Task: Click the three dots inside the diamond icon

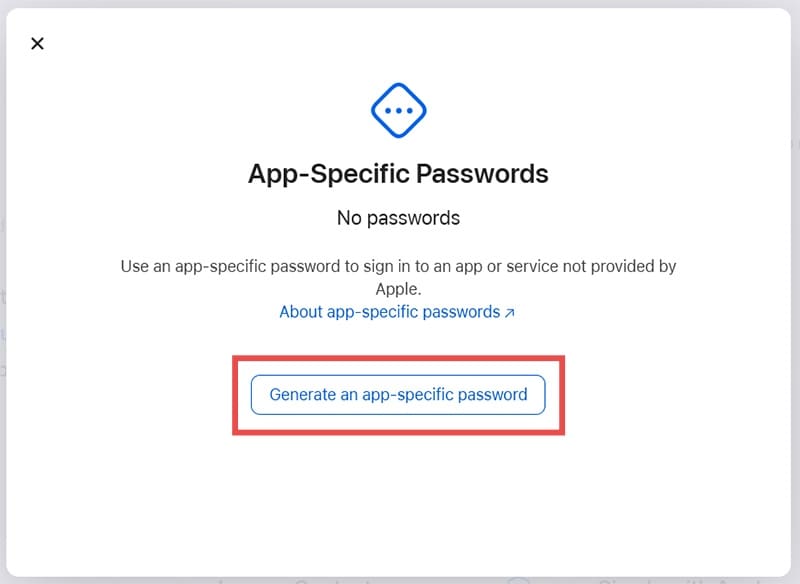Action: coord(399,110)
